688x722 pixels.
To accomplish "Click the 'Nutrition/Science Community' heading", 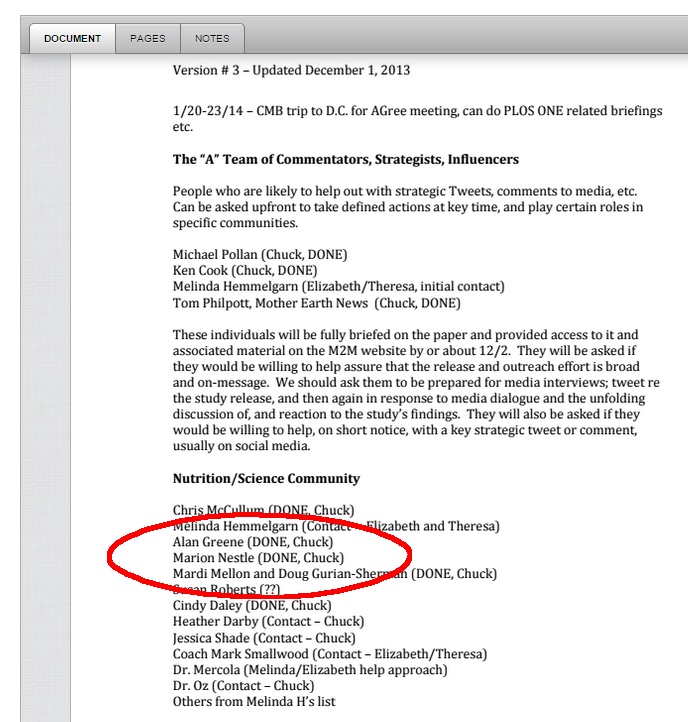I will [x=266, y=479].
